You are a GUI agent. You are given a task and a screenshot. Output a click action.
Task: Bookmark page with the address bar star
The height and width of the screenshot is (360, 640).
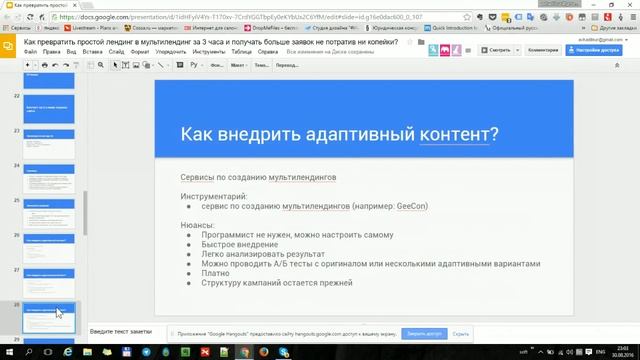pos(467,17)
